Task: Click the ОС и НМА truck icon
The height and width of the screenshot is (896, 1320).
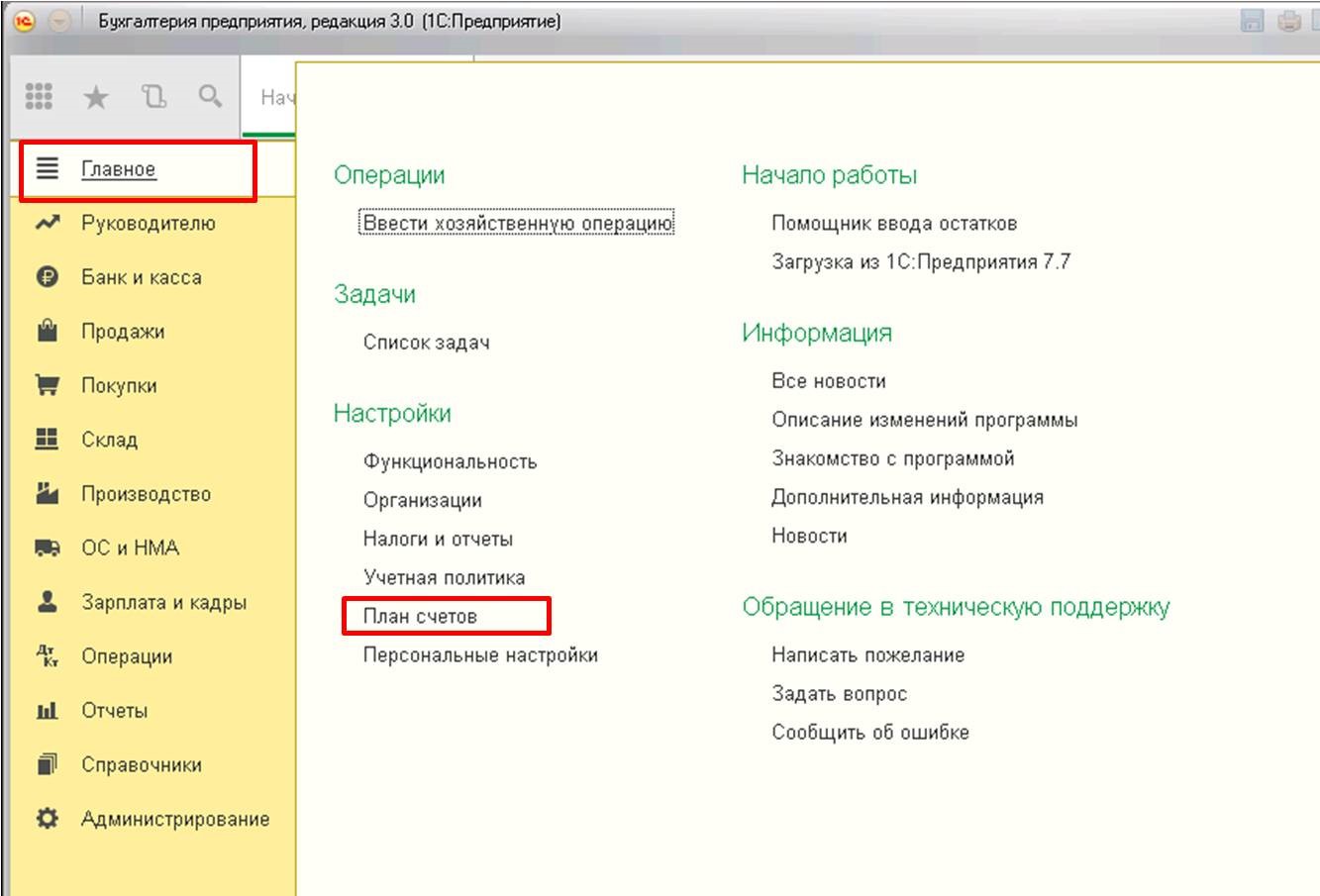Action: [x=48, y=548]
